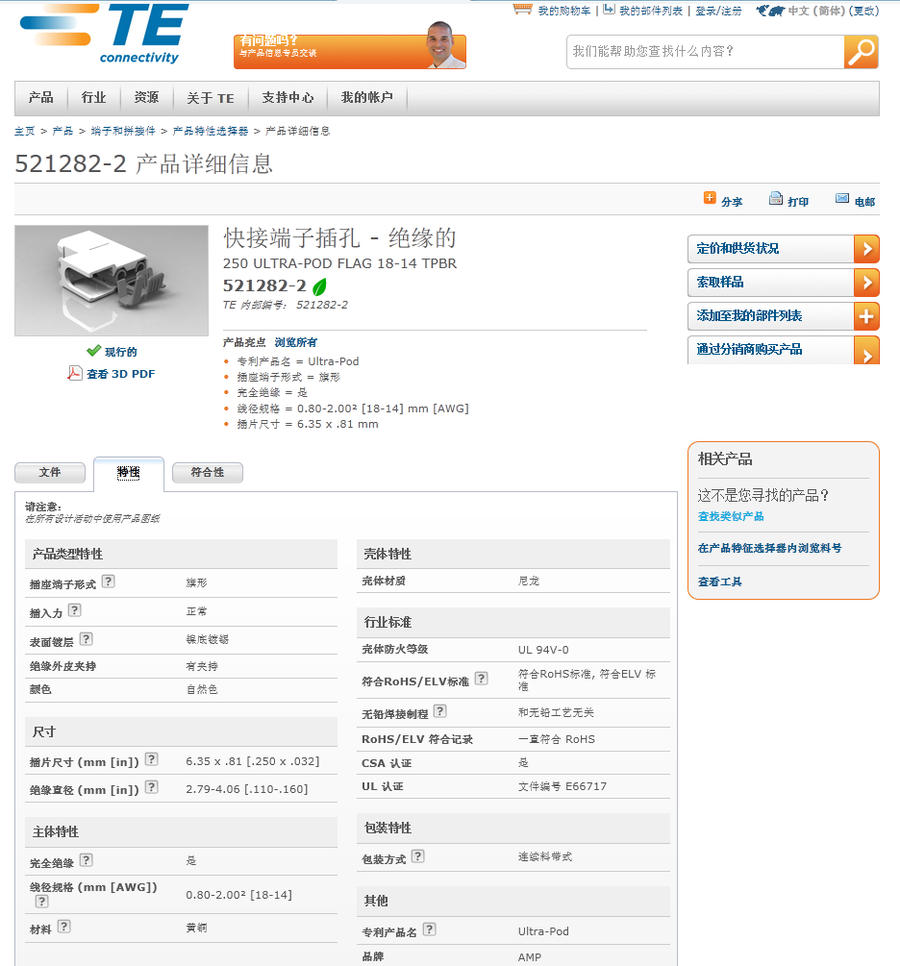Click the TE connectivity logo
The image size is (900, 966).
click(104, 34)
